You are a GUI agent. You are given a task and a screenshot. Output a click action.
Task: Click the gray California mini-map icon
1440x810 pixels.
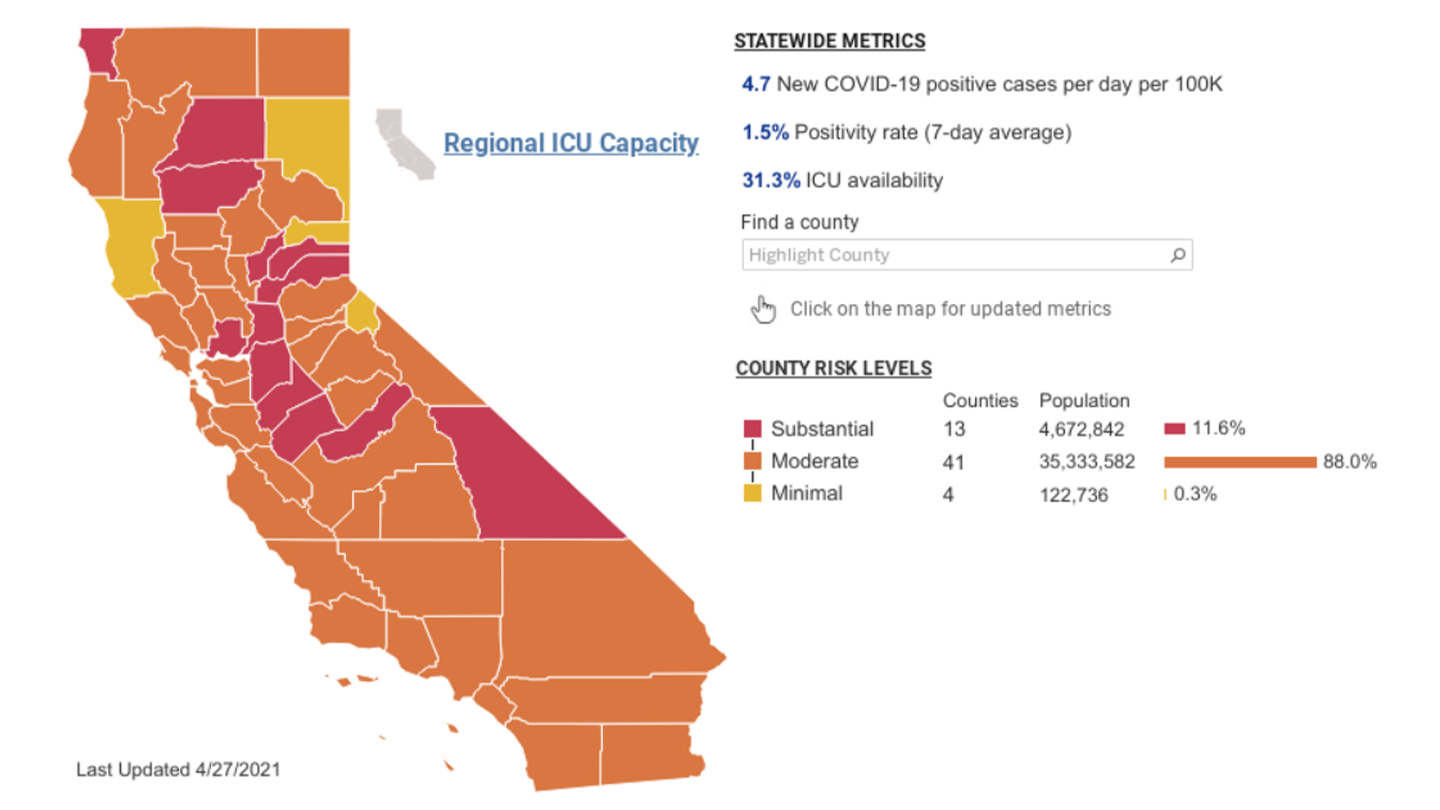tap(405, 145)
